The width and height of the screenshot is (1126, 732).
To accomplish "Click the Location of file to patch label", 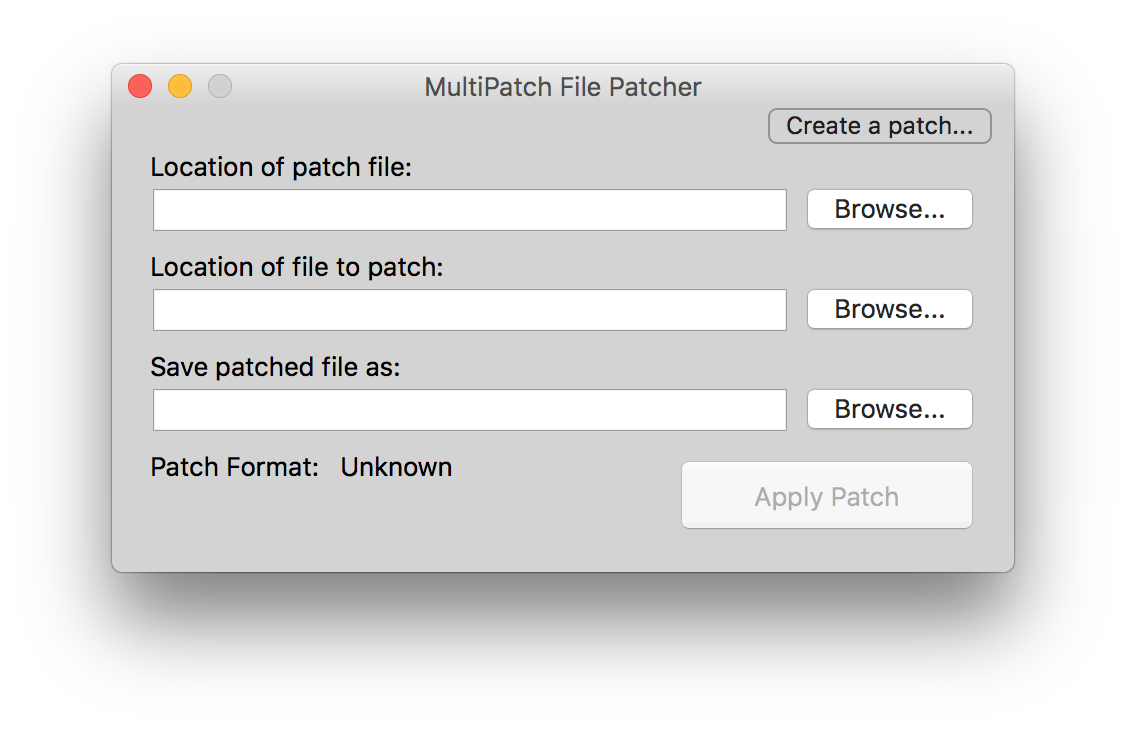I will [x=297, y=267].
